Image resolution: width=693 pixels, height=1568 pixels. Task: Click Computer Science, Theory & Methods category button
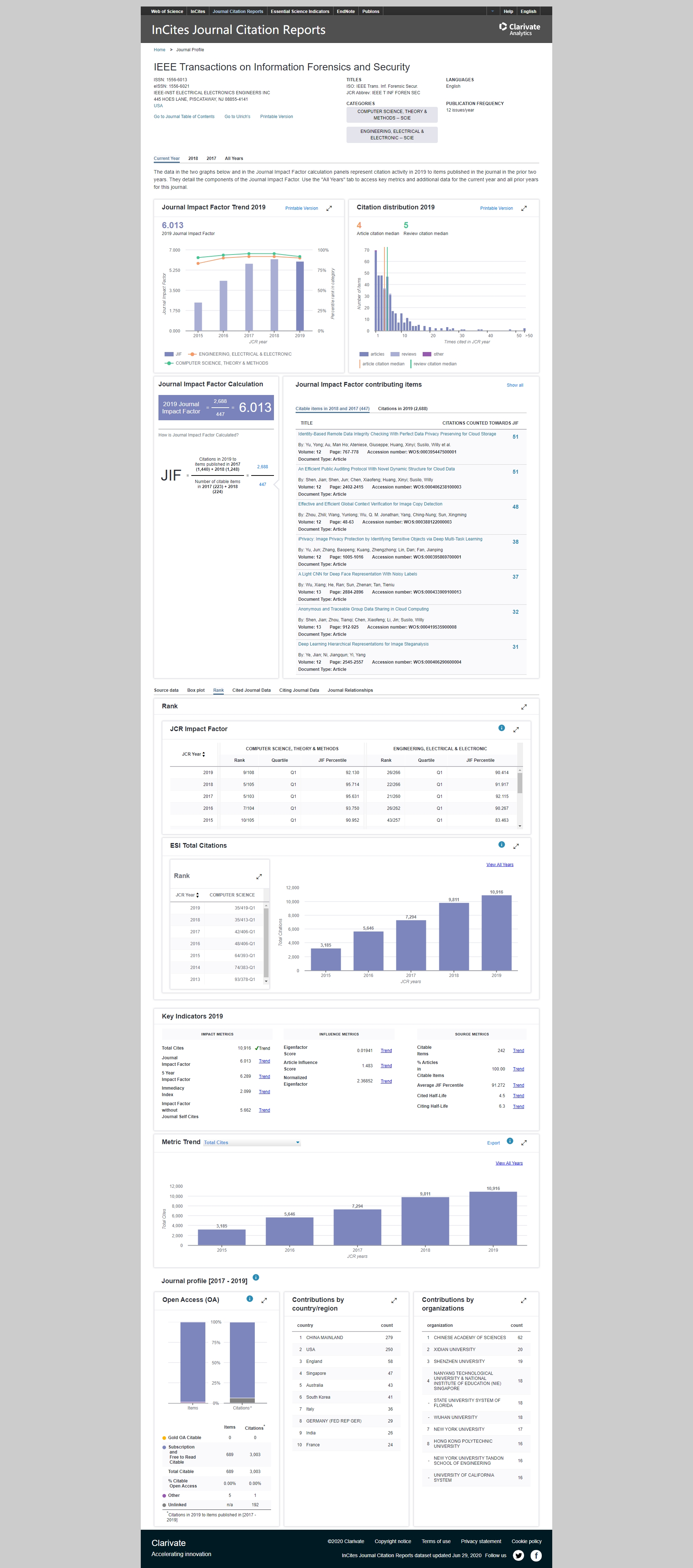pyautogui.click(x=392, y=114)
